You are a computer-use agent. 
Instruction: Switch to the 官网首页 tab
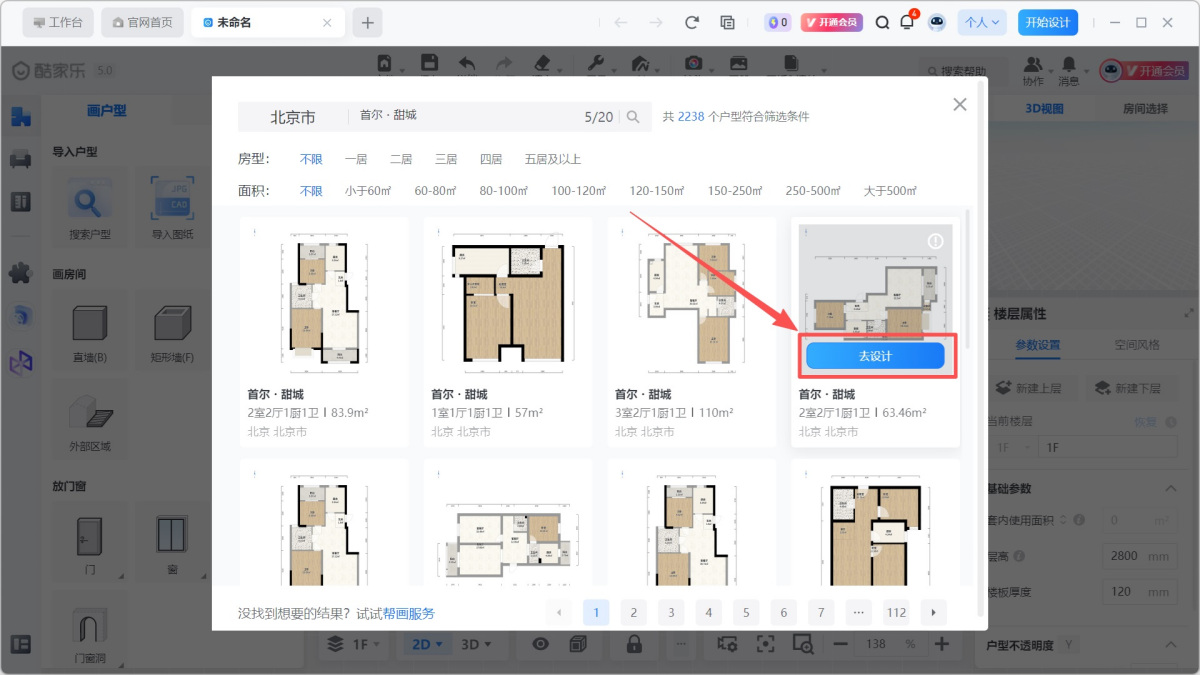click(x=143, y=22)
